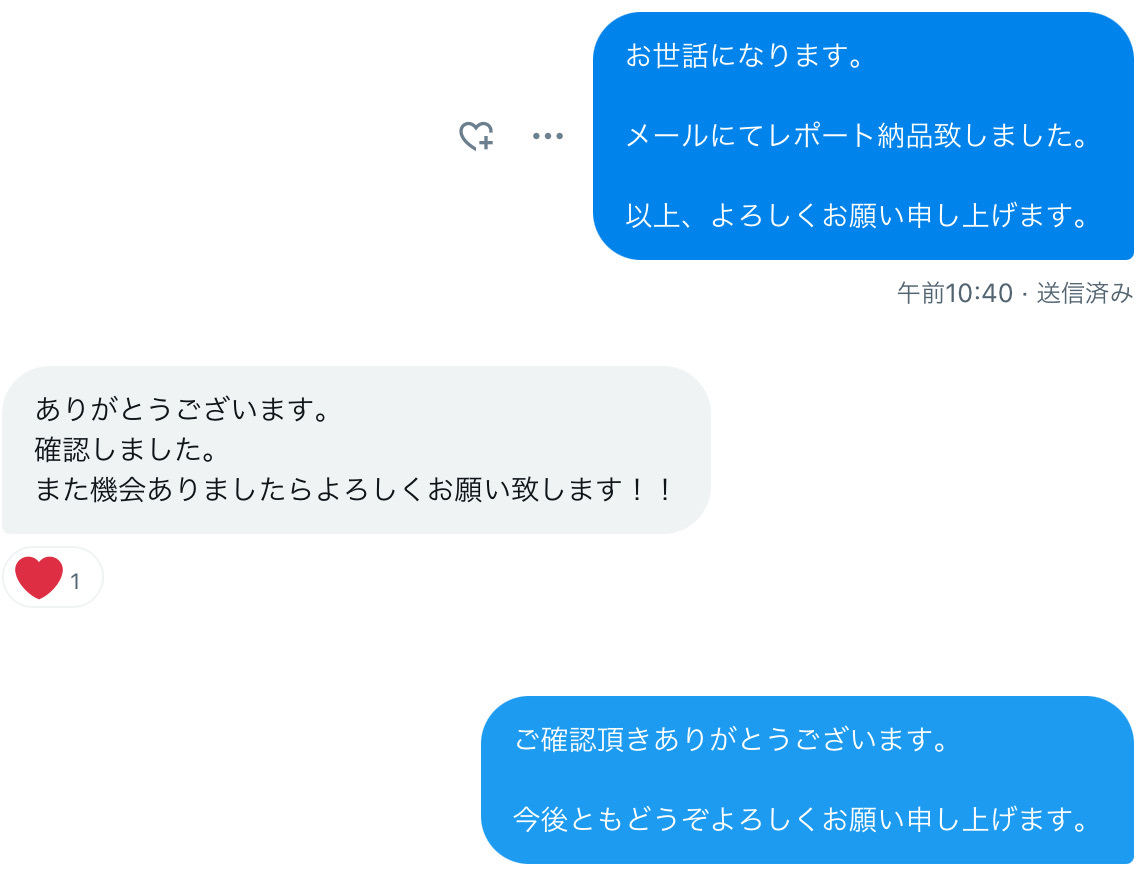1137x881 pixels.
Task: Select the line ご確認頂きありがとうございます。
Action: pyautogui.click(x=732, y=740)
